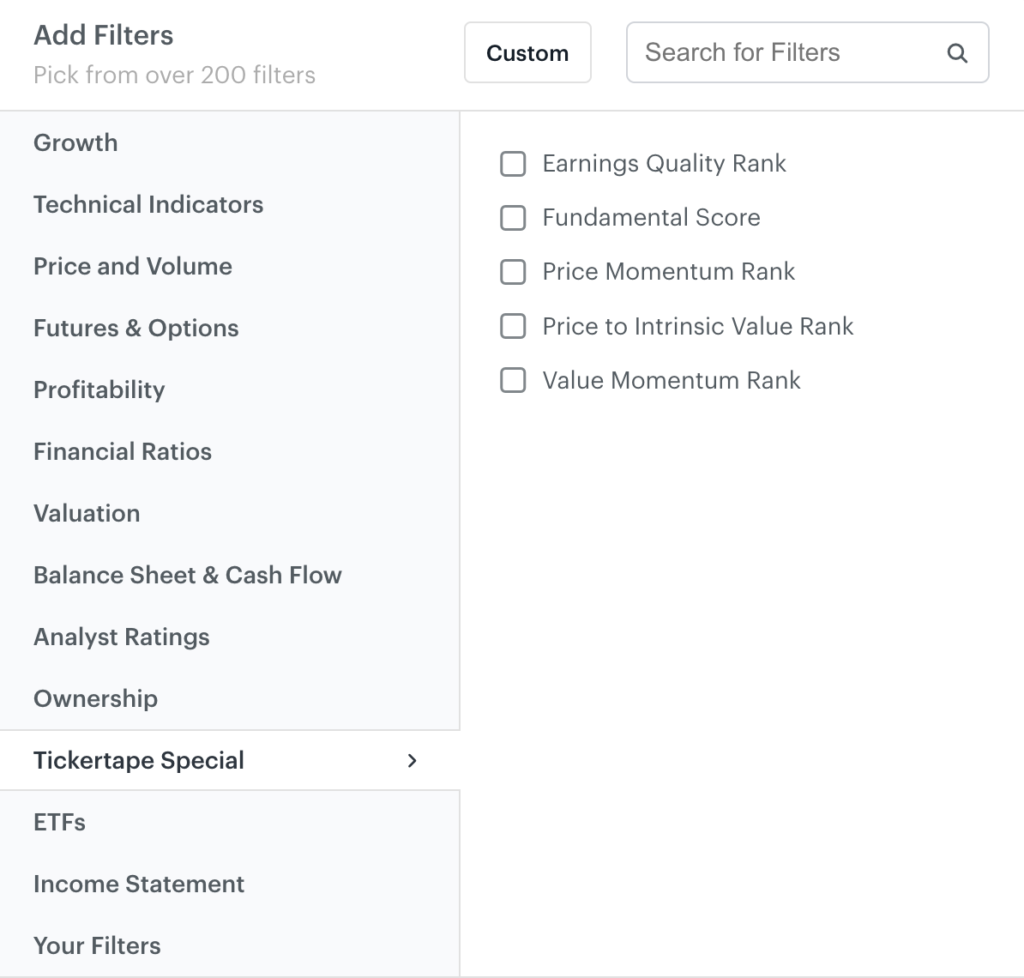Open Balance Sheet & Cash Flow filters
Viewport: 1024px width, 978px height.
(x=187, y=576)
